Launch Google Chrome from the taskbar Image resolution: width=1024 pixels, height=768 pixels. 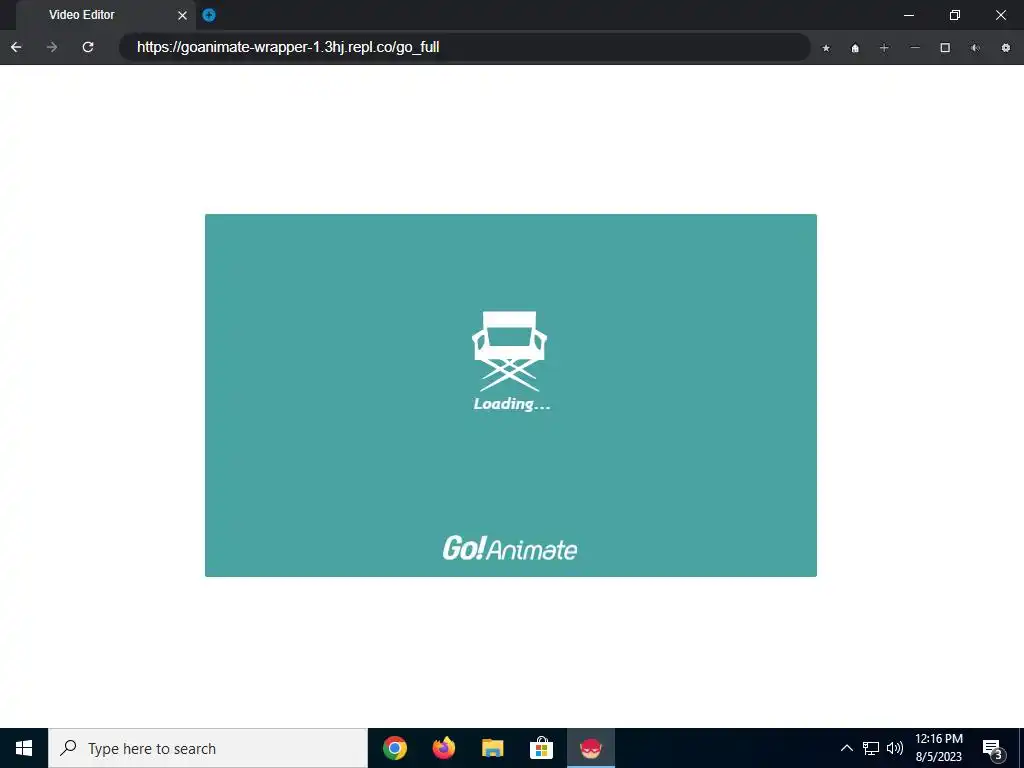coord(395,748)
